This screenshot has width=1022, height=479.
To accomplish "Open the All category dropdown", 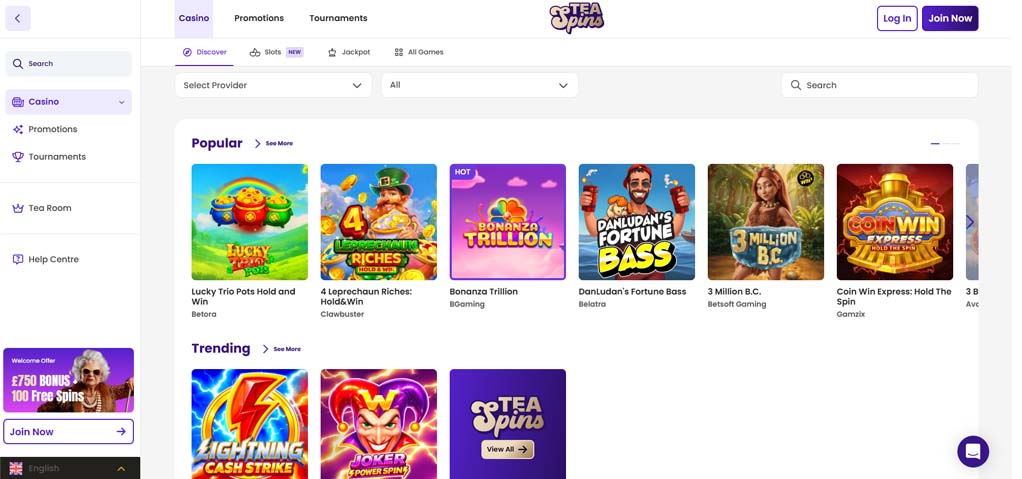I will [479, 85].
